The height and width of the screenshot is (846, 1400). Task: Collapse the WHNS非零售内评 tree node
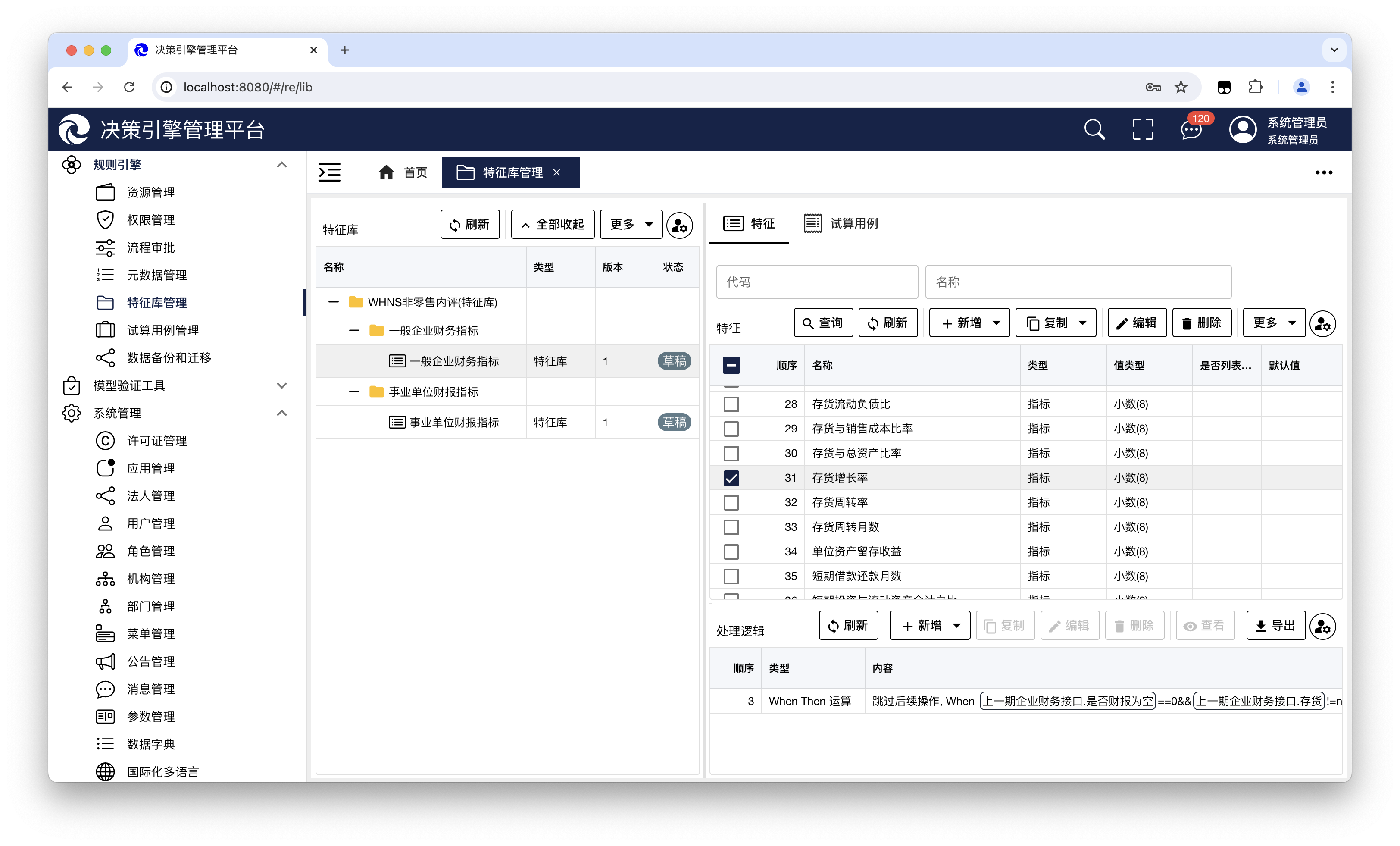tap(334, 302)
